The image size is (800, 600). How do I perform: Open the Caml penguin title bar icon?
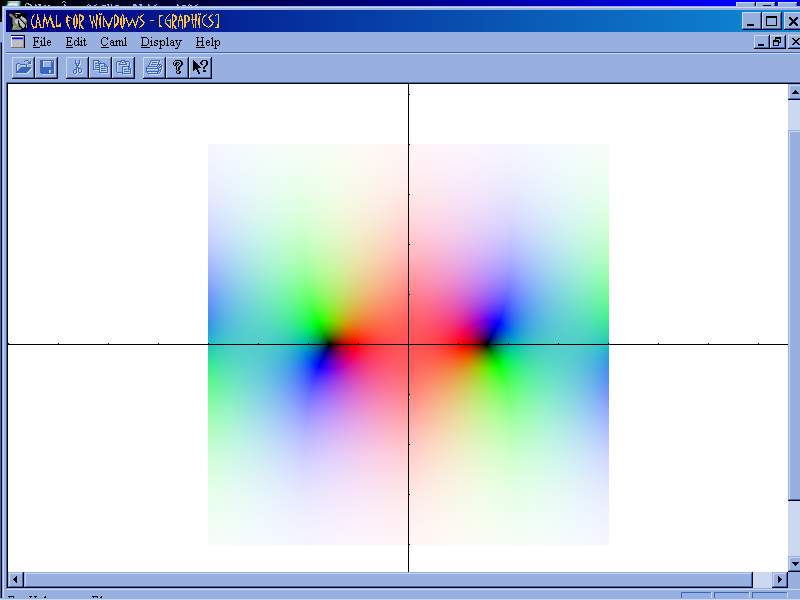18,21
